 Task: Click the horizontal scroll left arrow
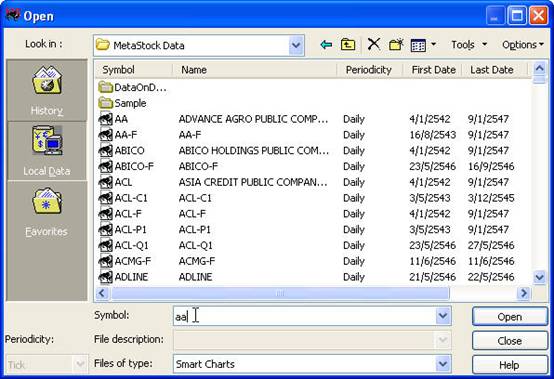(x=102, y=293)
